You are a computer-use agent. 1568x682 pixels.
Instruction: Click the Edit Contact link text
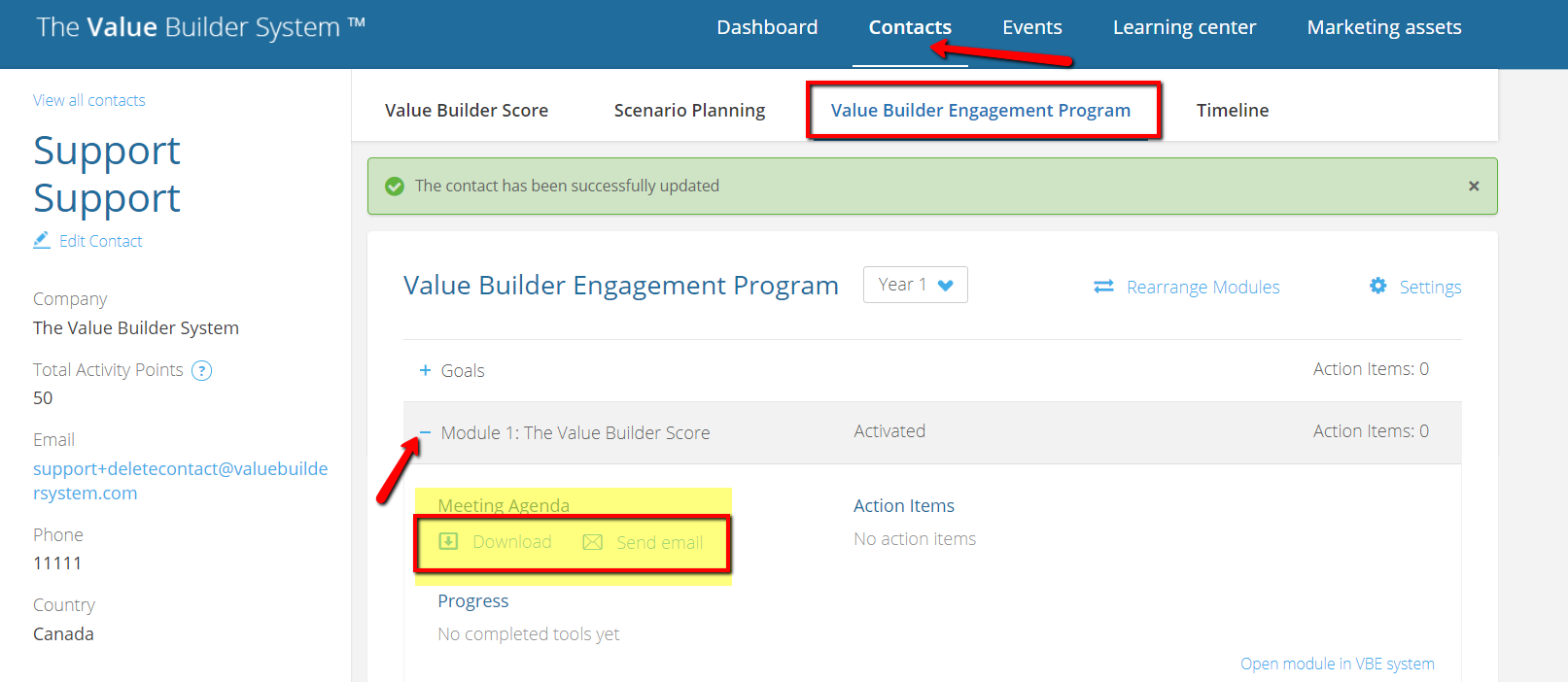click(101, 241)
